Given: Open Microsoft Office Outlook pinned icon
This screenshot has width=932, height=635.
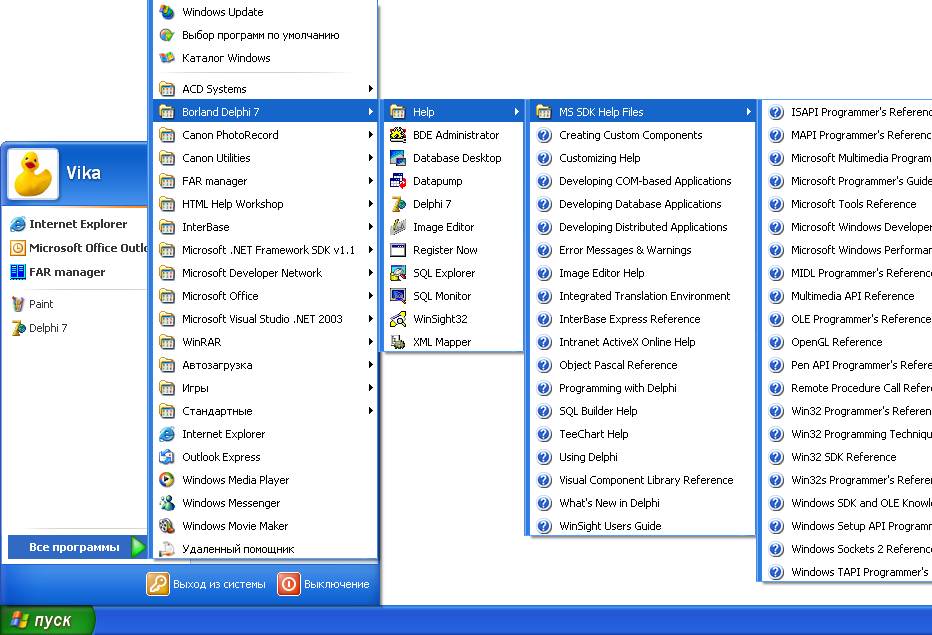Looking at the screenshot, I should pyautogui.click(x=18, y=248).
